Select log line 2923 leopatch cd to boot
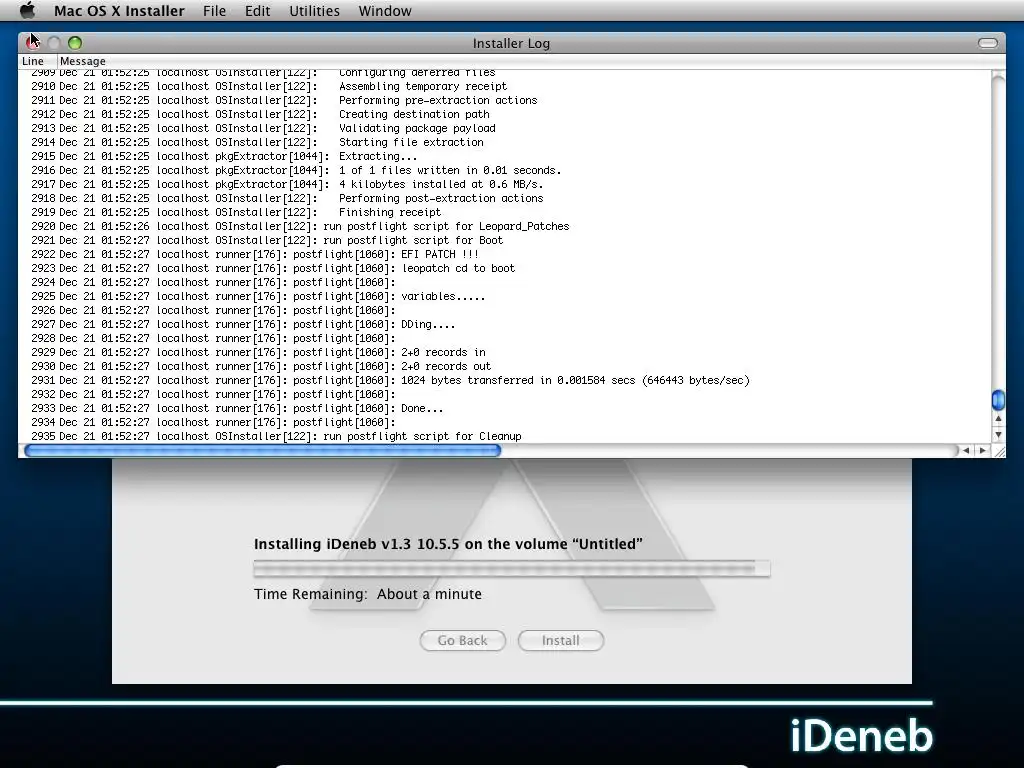 click(505, 268)
